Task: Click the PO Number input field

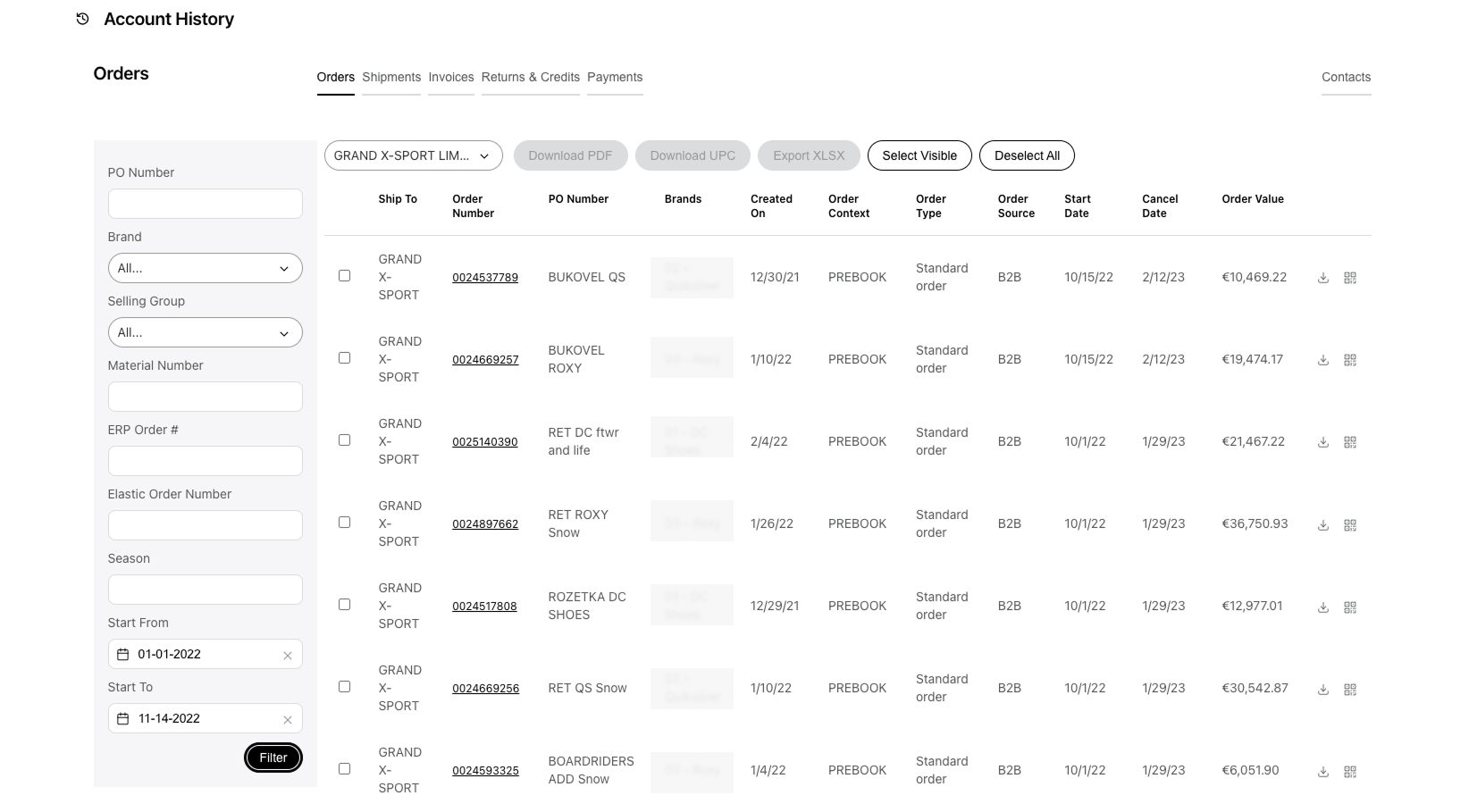Action: tap(205, 204)
